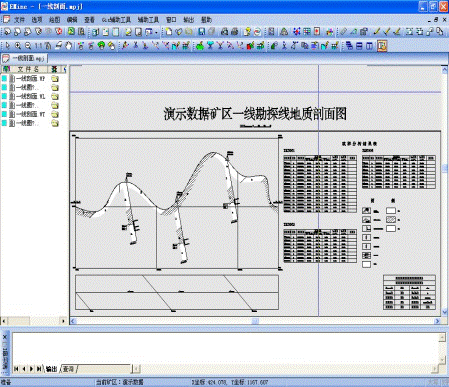Screen dimensions: 449x387
Task: Open the 辅助工具 menu
Action: (148, 20)
